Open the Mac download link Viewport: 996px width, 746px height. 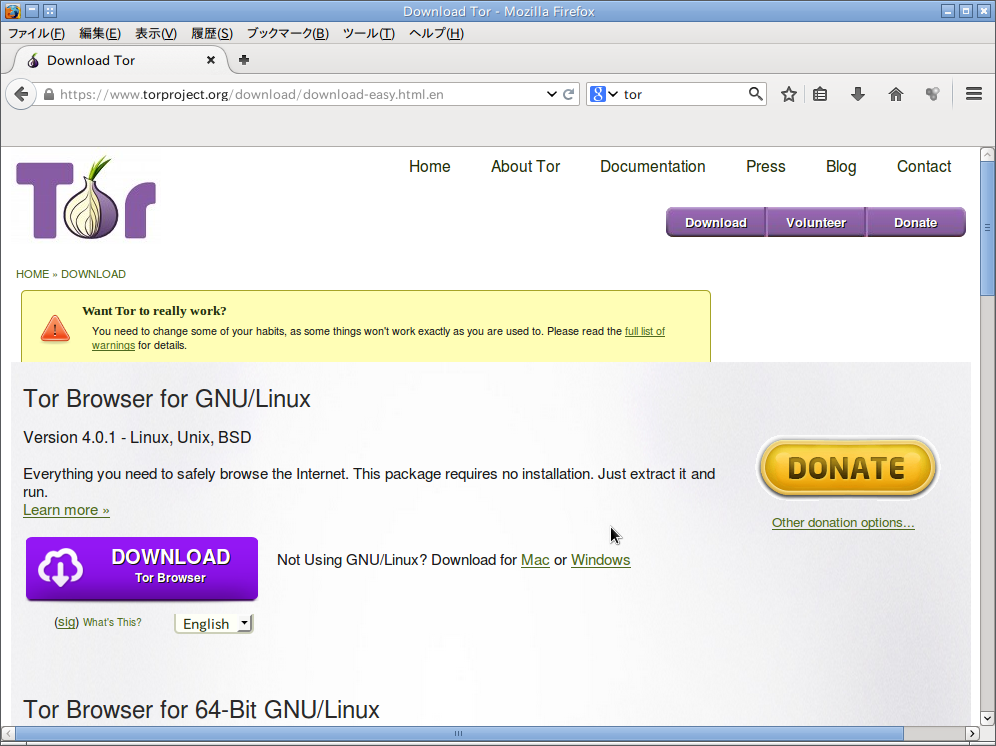(x=535, y=560)
